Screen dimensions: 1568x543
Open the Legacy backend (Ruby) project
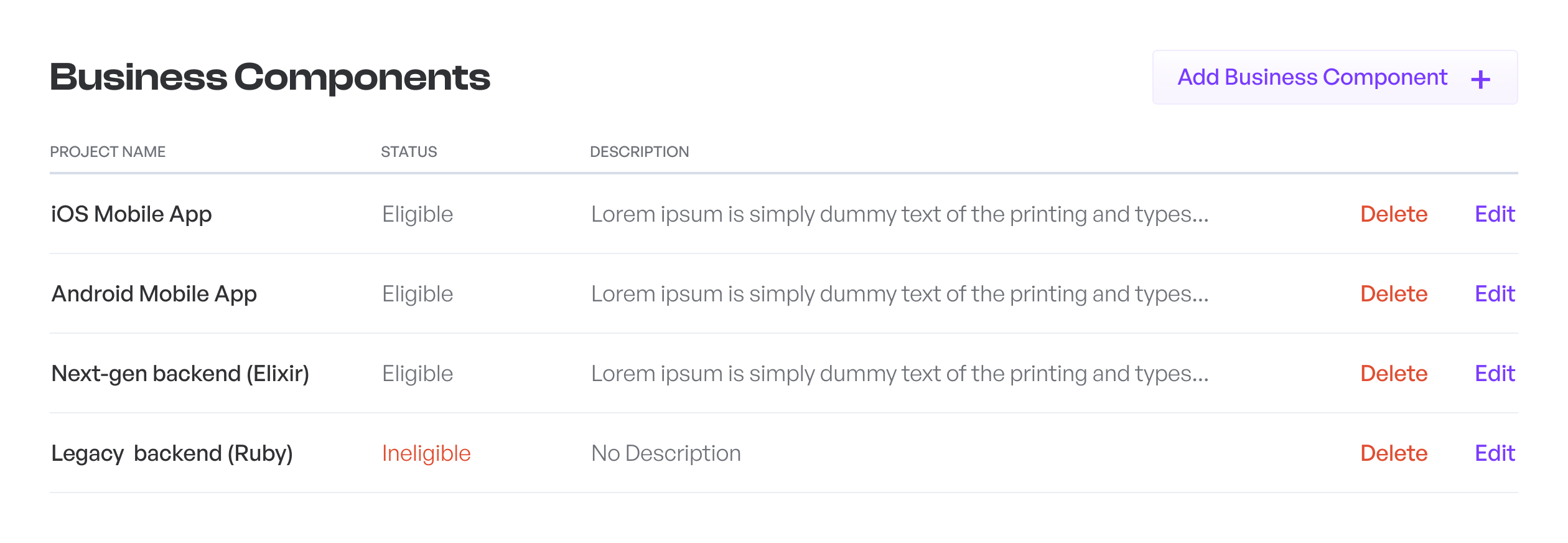pos(172,453)
